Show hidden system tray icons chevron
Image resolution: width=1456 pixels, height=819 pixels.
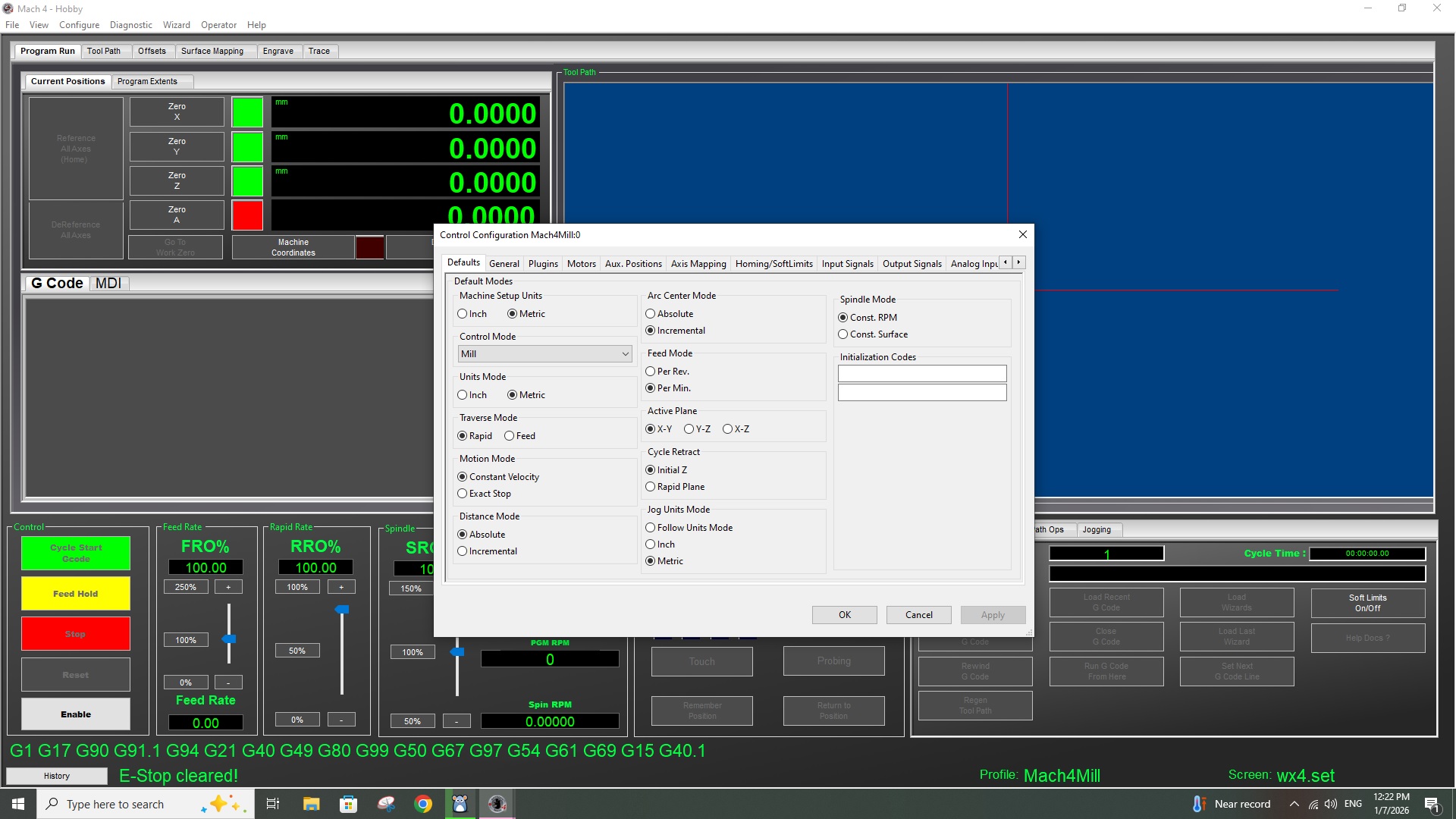[1294, 804]
